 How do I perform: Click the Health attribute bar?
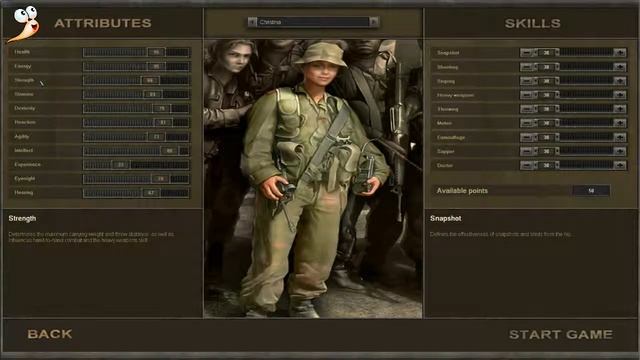tap(136, 52)
